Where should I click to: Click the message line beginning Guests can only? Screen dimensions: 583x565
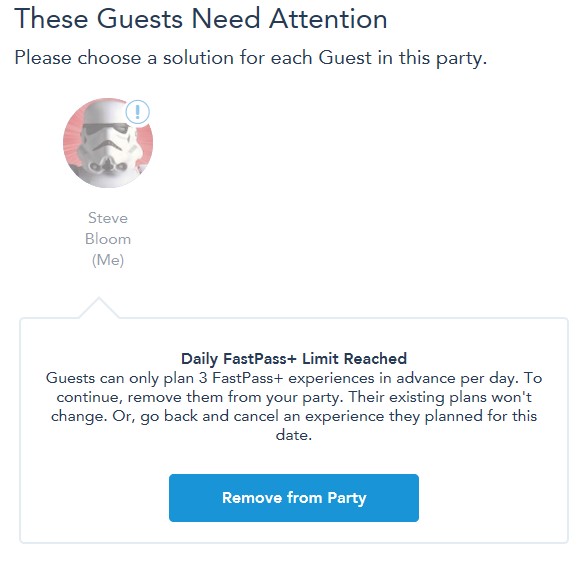(294, 378)
